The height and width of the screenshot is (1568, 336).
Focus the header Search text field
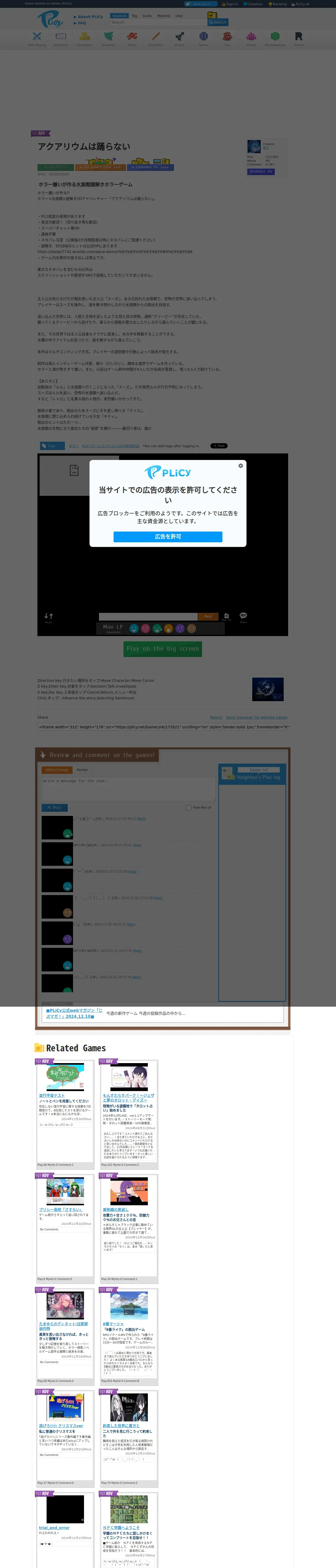(158, 22)
